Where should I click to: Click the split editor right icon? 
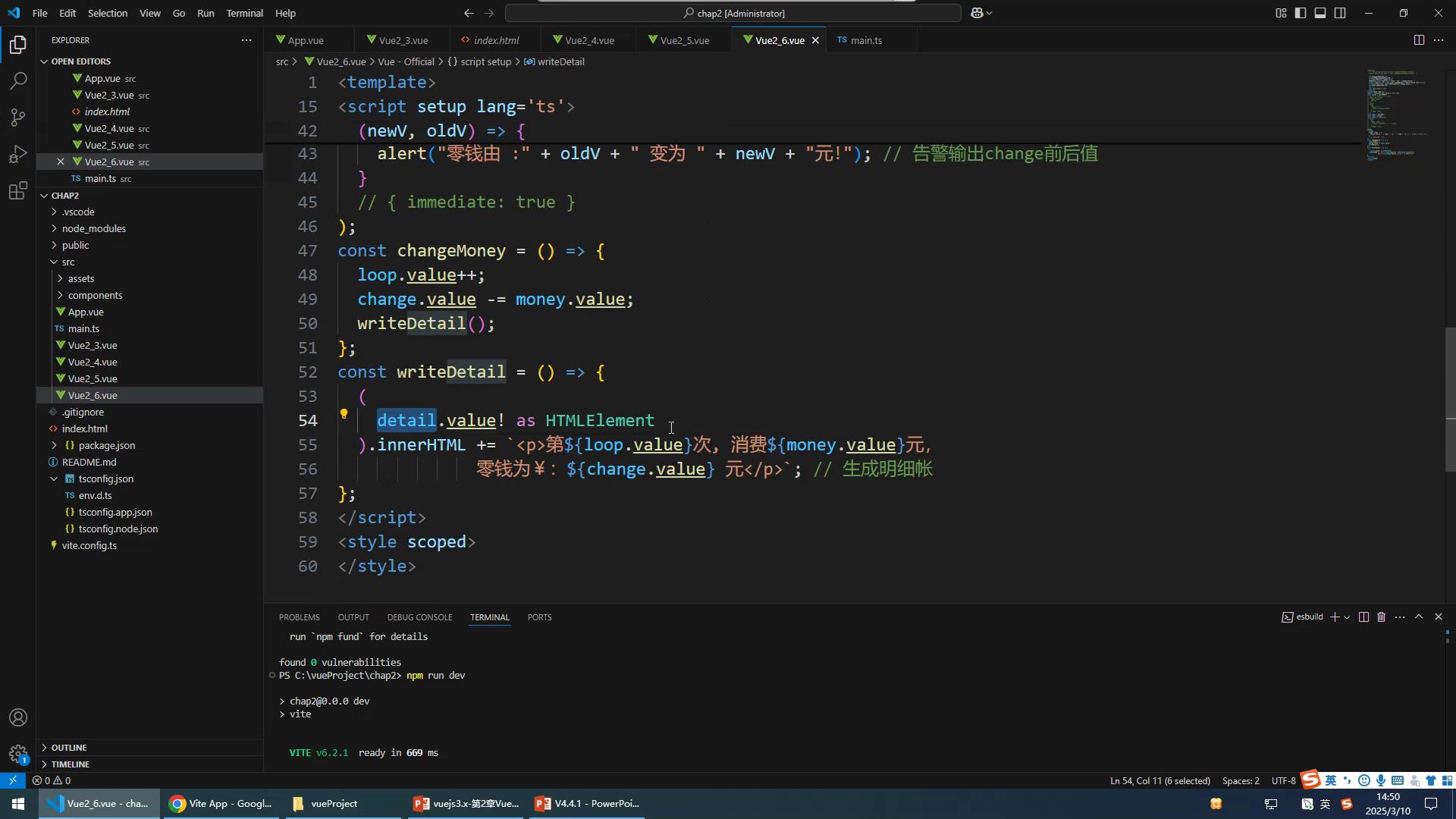[x=1419, y=40]
